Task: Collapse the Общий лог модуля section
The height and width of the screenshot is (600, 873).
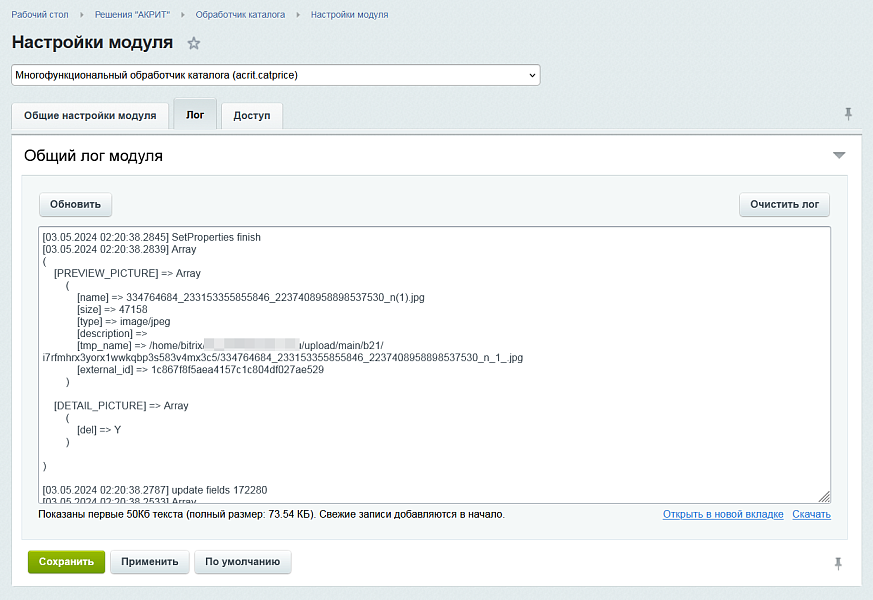Action: click(839, 155)
